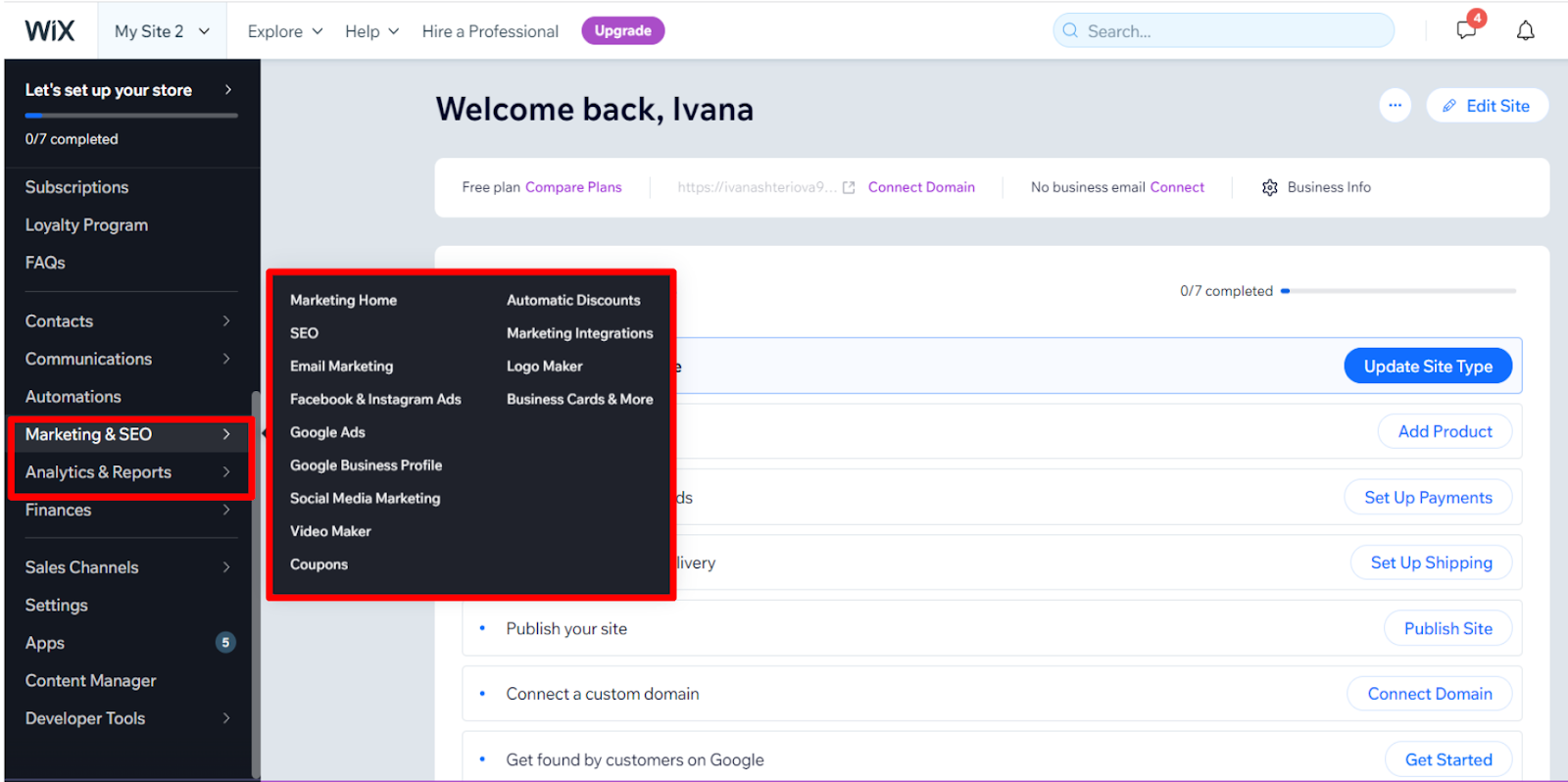Click the external link icon beside site URL
1568x782 pixels.
849,187
